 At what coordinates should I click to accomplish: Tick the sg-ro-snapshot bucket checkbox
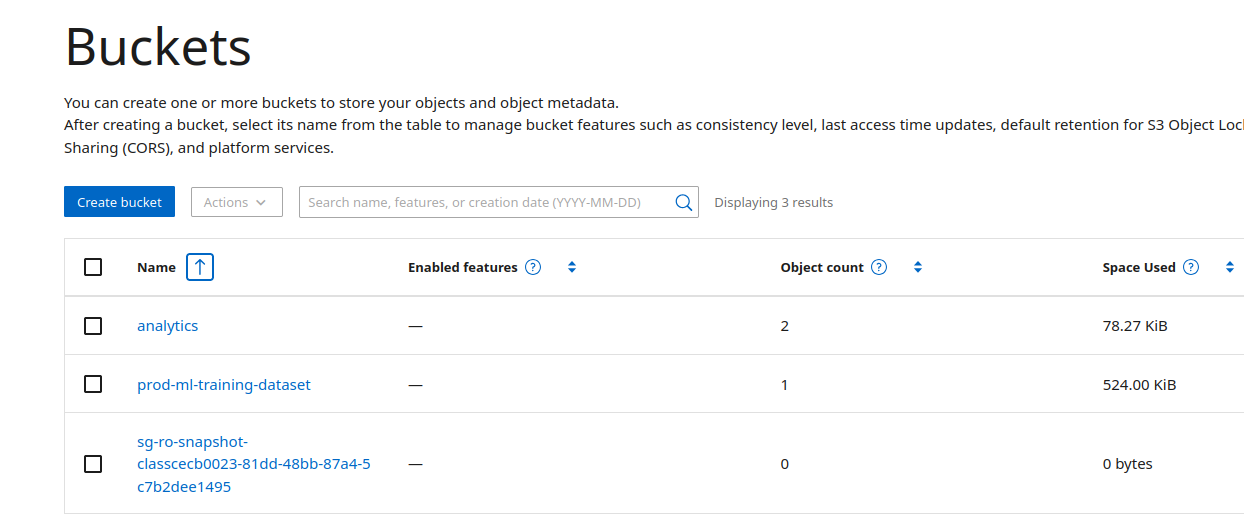pyautogui.click(x=93, y=464)
